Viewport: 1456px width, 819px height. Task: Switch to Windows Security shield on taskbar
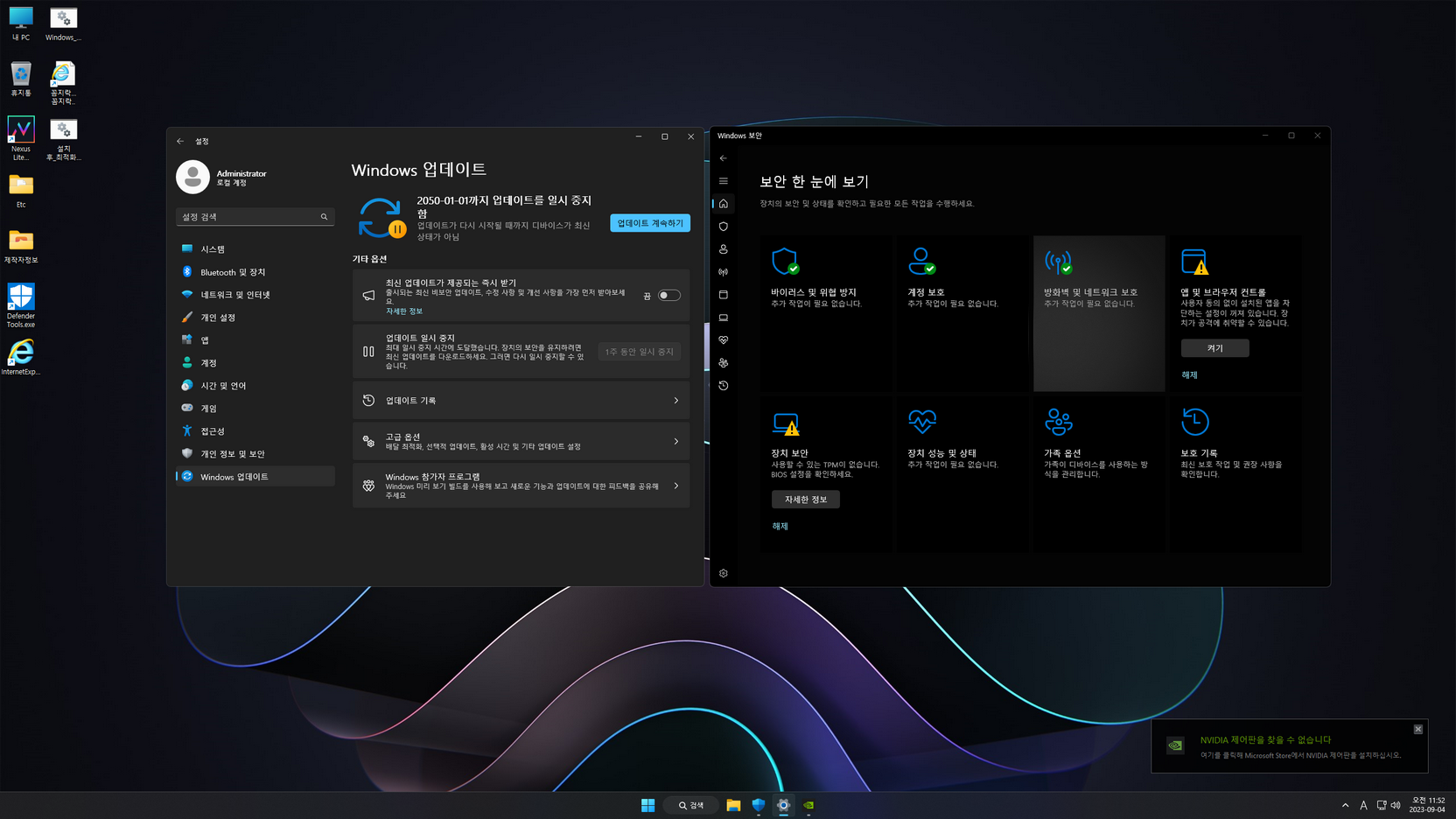tap(759, 805)
